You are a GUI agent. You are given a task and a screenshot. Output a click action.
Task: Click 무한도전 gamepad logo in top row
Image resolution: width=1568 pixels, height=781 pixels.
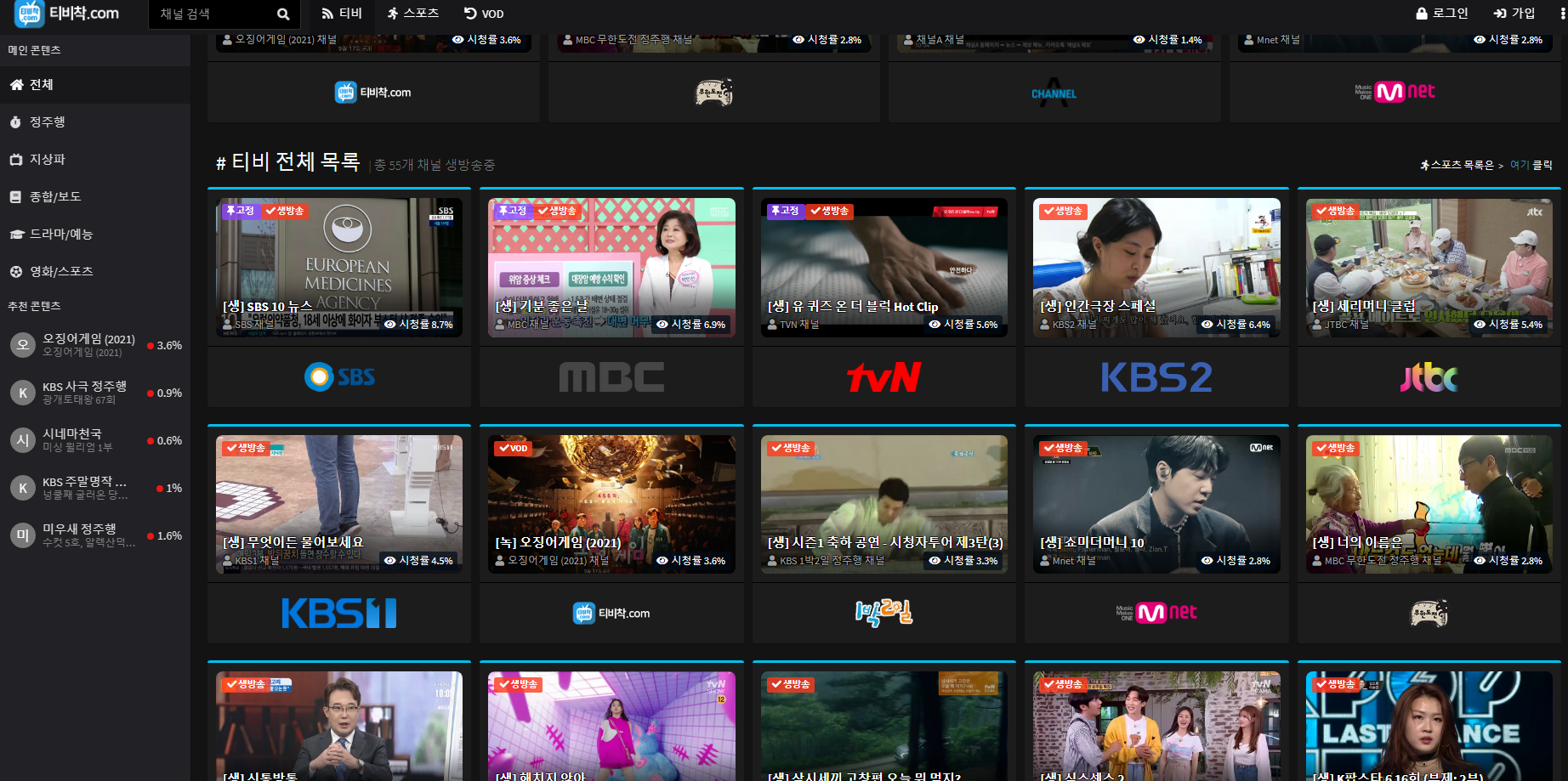pos(713,92)
